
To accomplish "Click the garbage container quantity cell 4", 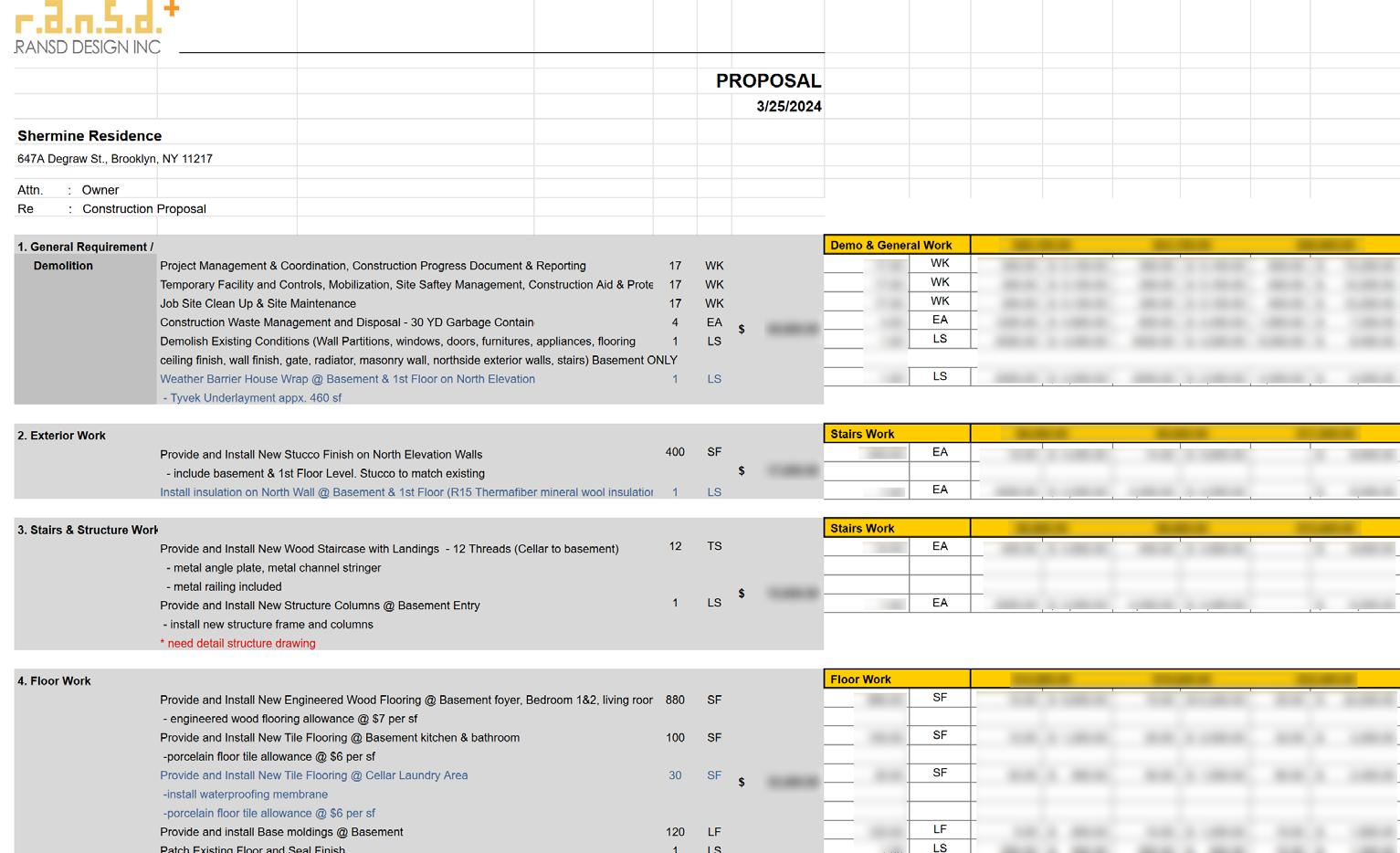I will click(675, 322).
